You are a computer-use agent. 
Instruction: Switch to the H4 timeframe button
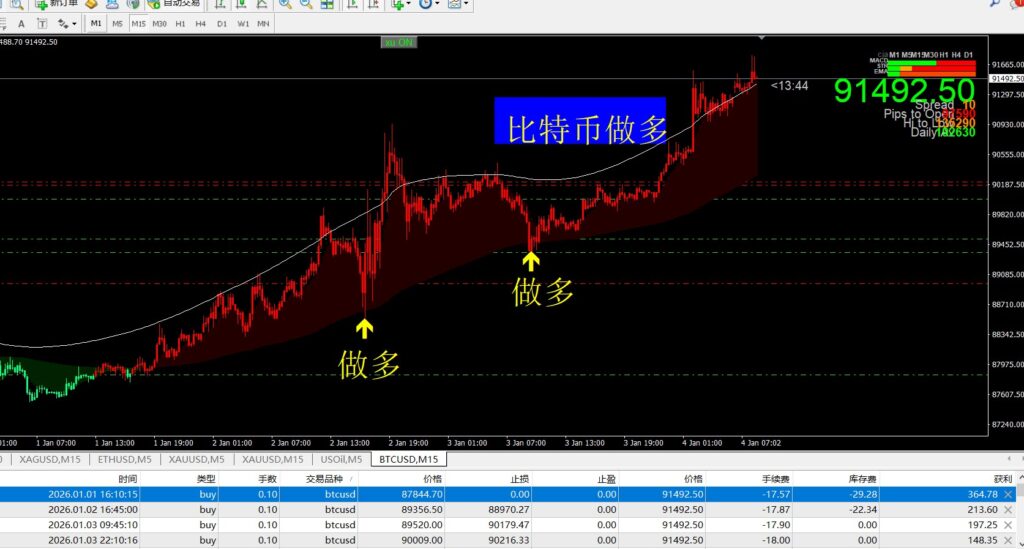(x=200, y=23)
